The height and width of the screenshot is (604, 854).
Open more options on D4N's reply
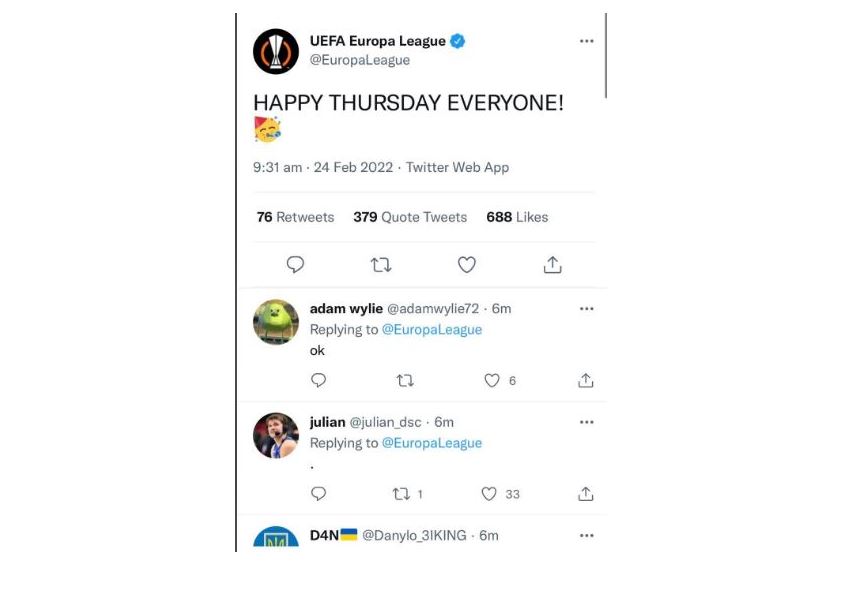[587, 535]
